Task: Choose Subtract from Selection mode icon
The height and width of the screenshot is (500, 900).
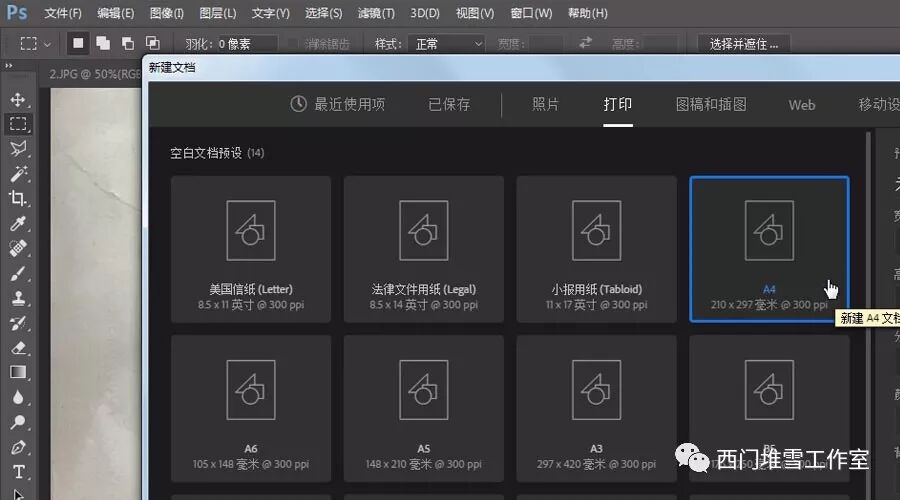Action: click(x=127, y=43)
